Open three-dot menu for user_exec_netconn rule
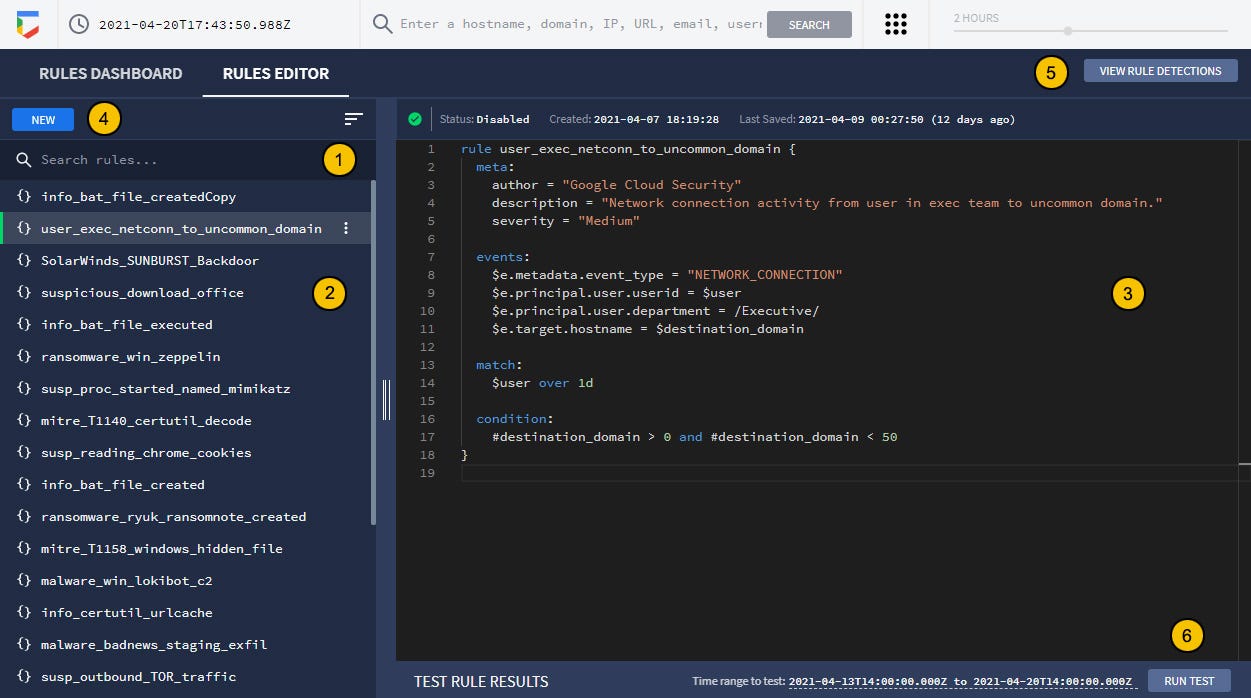 346,228
